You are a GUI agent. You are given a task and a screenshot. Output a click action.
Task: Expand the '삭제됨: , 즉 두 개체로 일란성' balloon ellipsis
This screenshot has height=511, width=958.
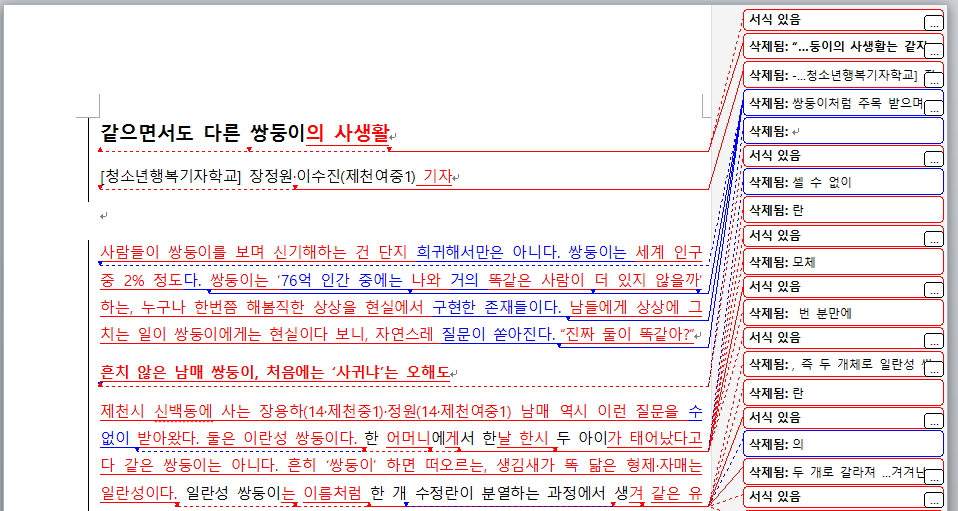[x=933, y=368]
